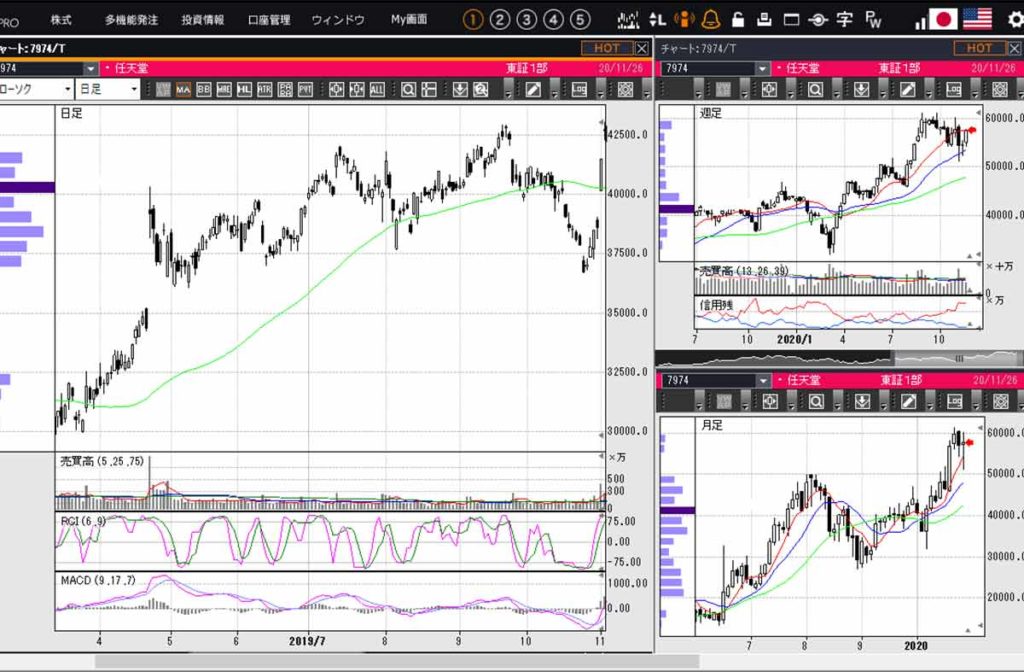Viewport: 1024px width, 672px height.
Task: Click the padlock lock icon
Action: pyautogui.click(x=737, y=20)
